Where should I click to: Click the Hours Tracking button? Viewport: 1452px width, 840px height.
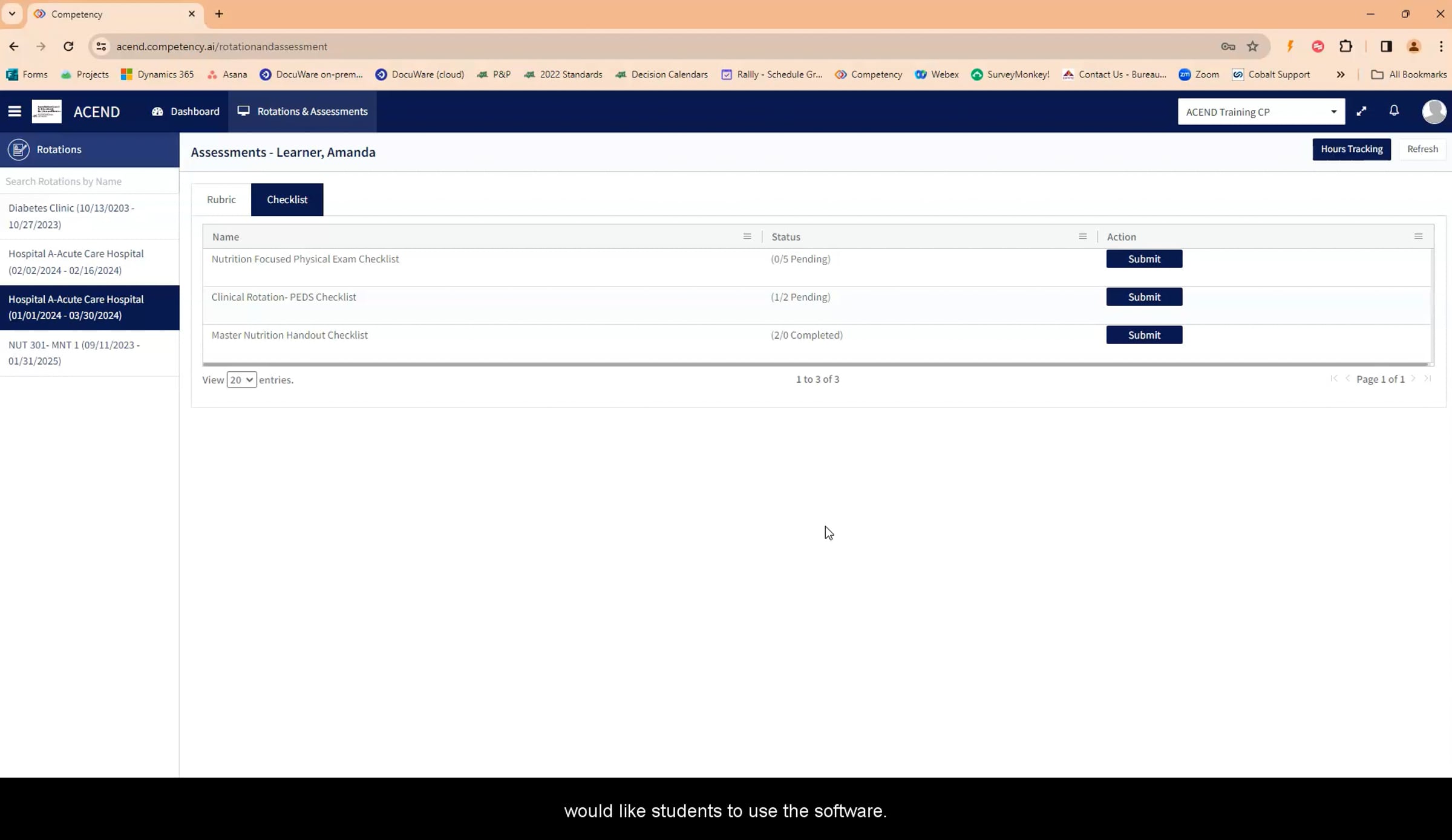[x=1351, y=149]
